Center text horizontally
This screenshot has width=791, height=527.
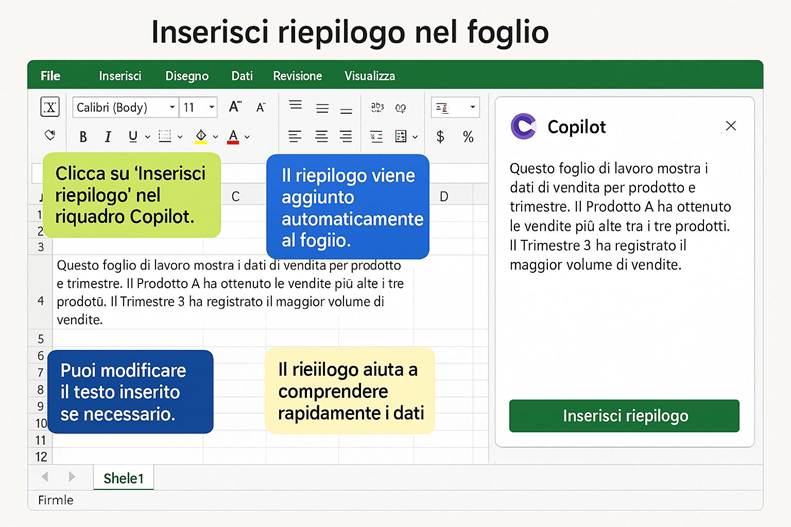coord(321,136)
